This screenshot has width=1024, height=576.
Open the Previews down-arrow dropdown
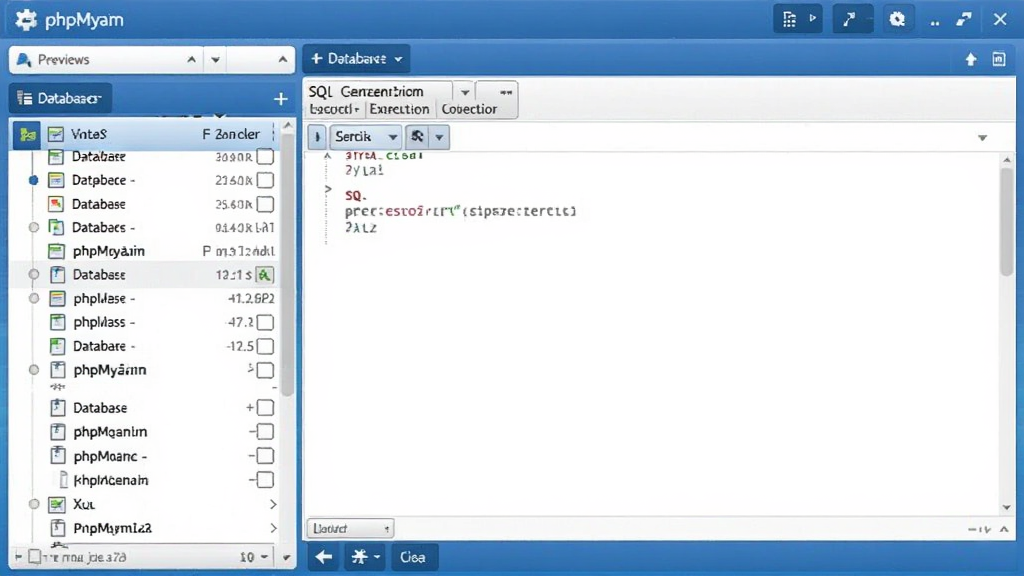[216, 60]
